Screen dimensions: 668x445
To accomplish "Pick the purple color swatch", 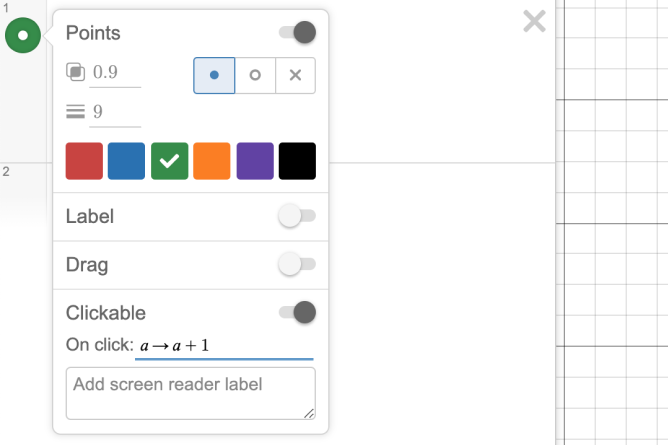I will 255,161.
